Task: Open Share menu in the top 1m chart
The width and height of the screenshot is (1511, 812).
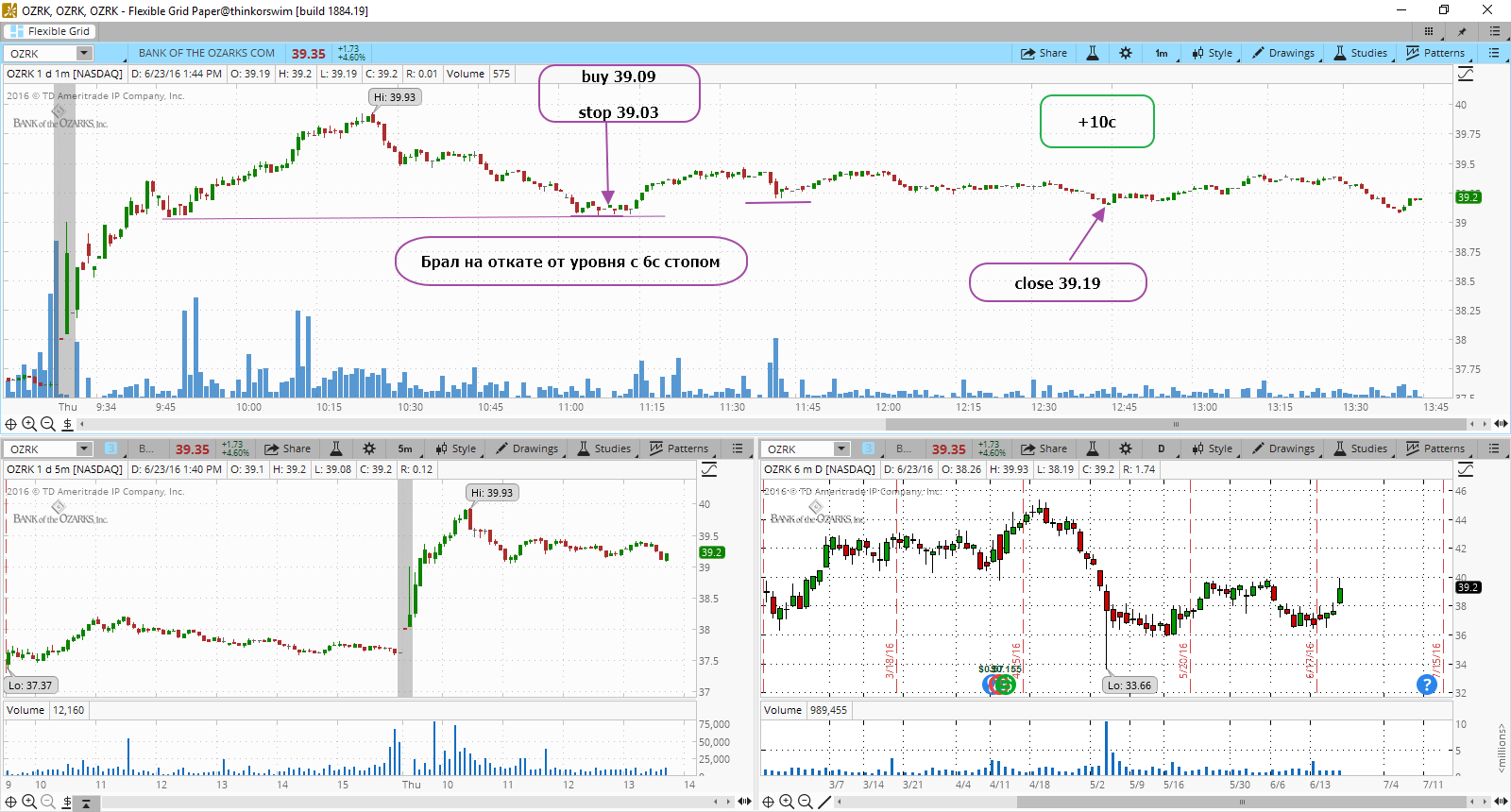Action: pos(1044,53)
